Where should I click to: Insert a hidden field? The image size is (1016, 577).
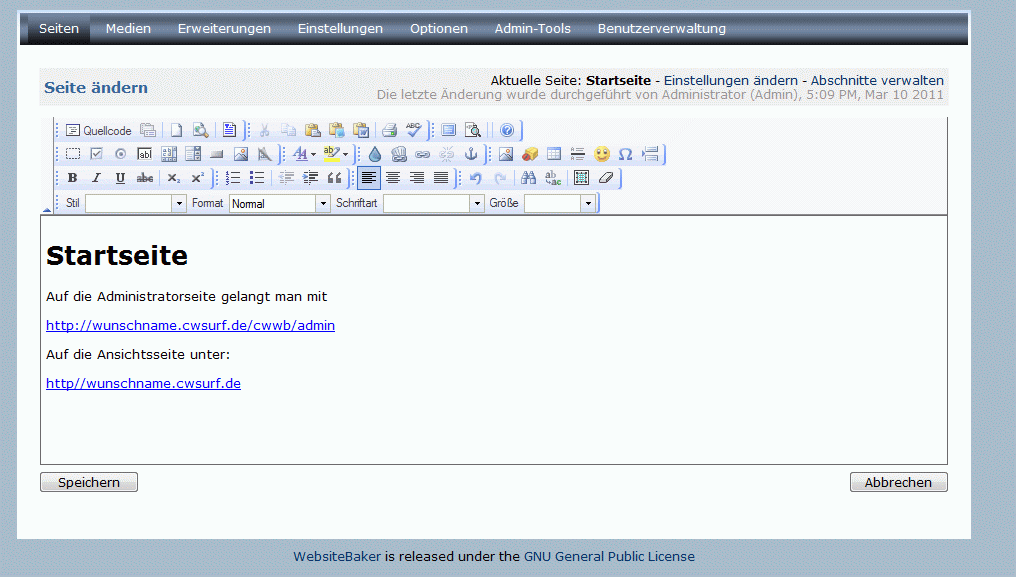point(264,154)
